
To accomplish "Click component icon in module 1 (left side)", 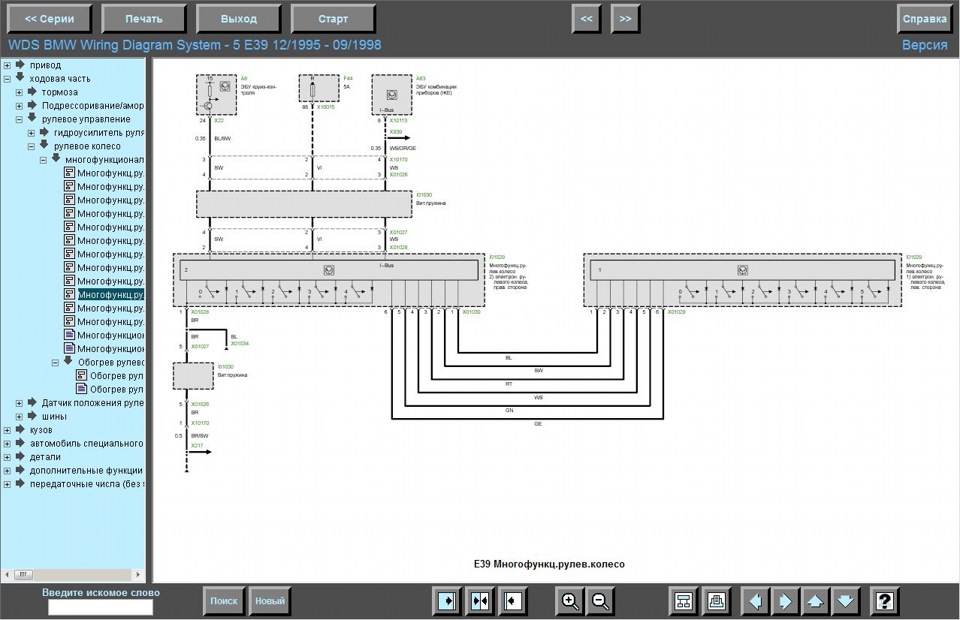I will click(x=743, y=270).
